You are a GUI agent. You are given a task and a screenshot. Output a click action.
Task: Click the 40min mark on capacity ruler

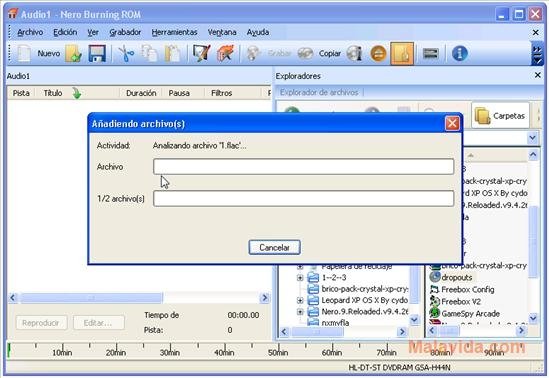pos(224,352)
